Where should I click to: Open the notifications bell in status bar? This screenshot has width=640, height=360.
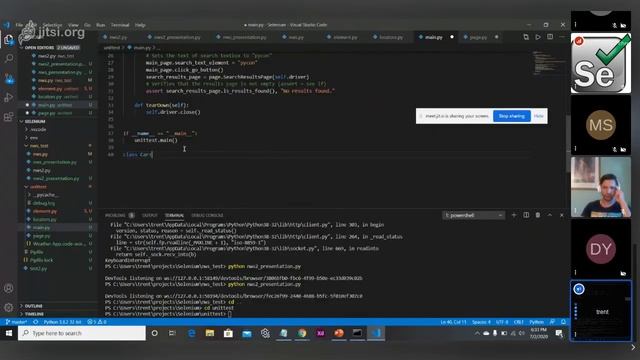tap(563, 322)
